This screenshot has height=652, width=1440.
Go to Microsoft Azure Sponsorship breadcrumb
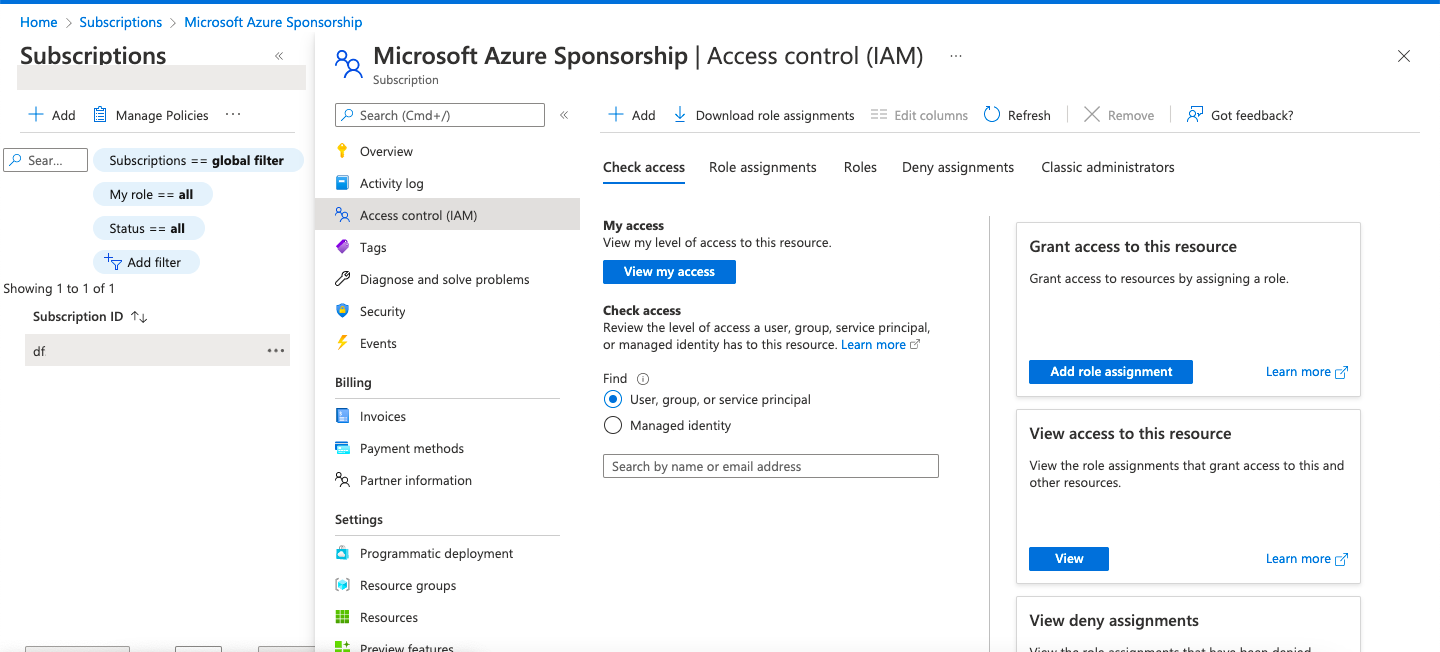[x=273, y=22]
